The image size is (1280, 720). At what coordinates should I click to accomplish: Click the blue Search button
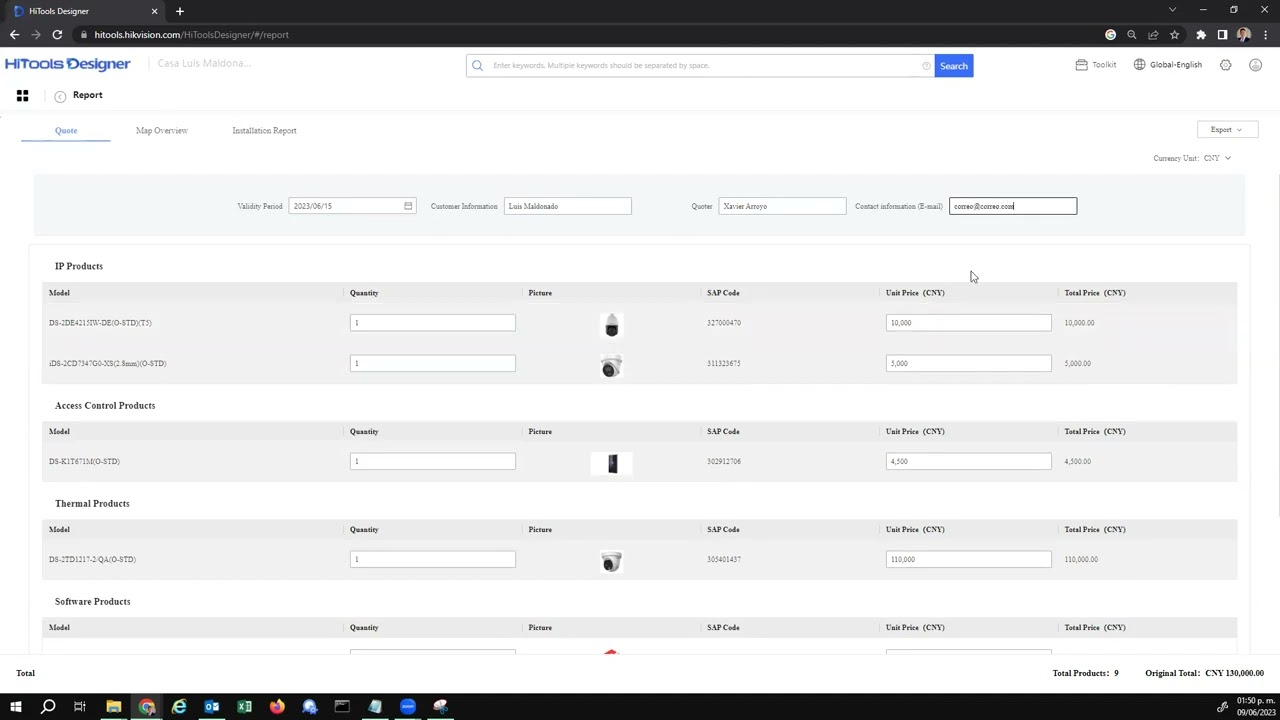[954, 66]
